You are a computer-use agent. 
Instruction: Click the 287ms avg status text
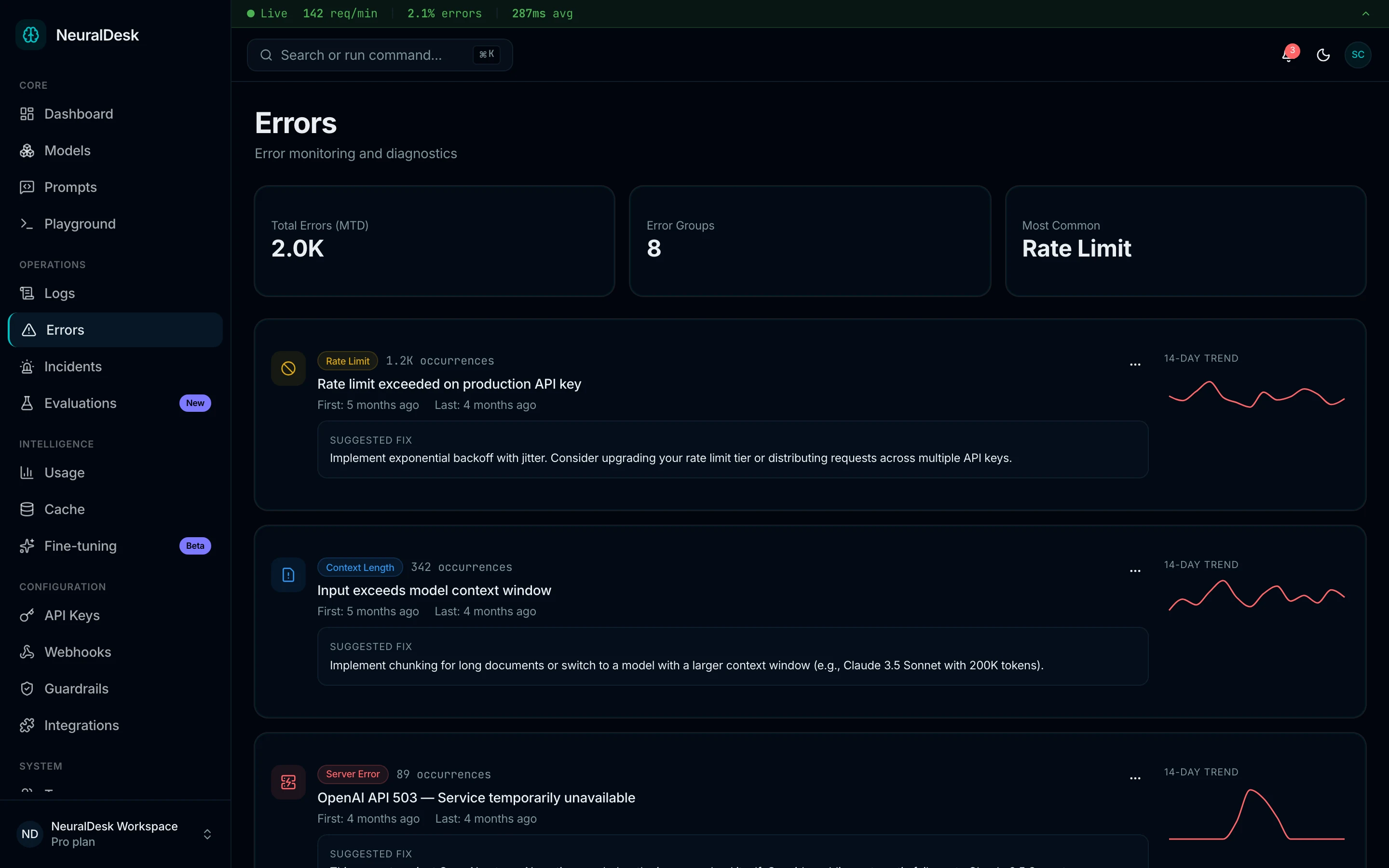tap(543, 14)
